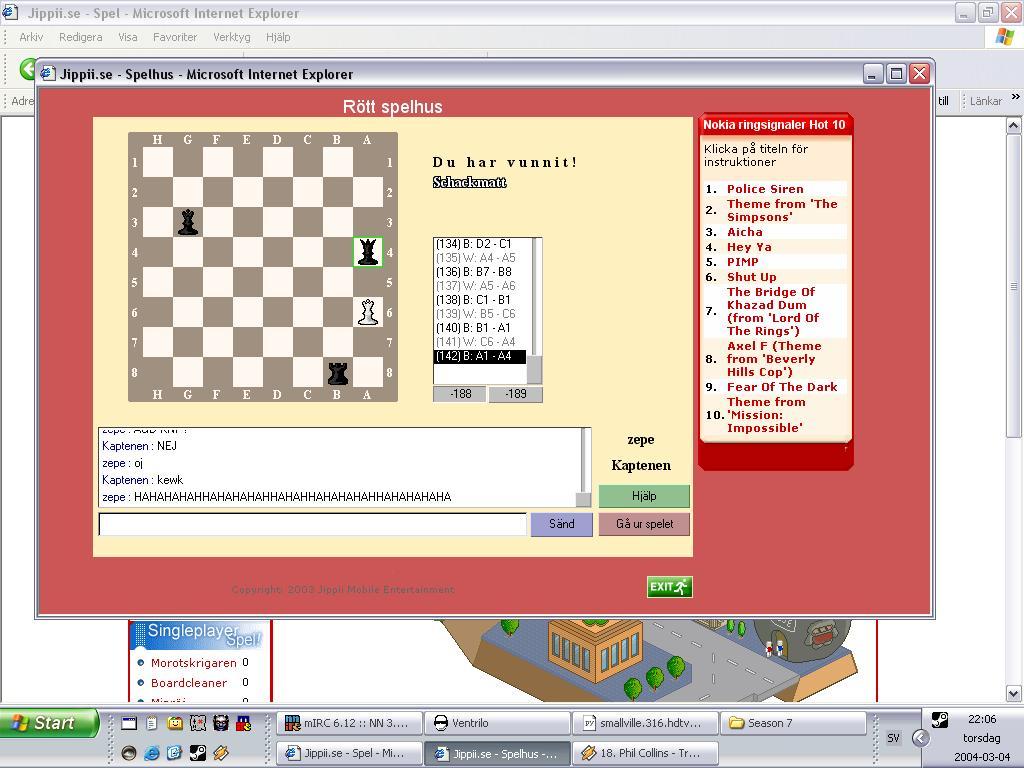Click the -188 button under the move list
The width and height of the screenshot is (1024, 768).
click(x=460, y=394)
